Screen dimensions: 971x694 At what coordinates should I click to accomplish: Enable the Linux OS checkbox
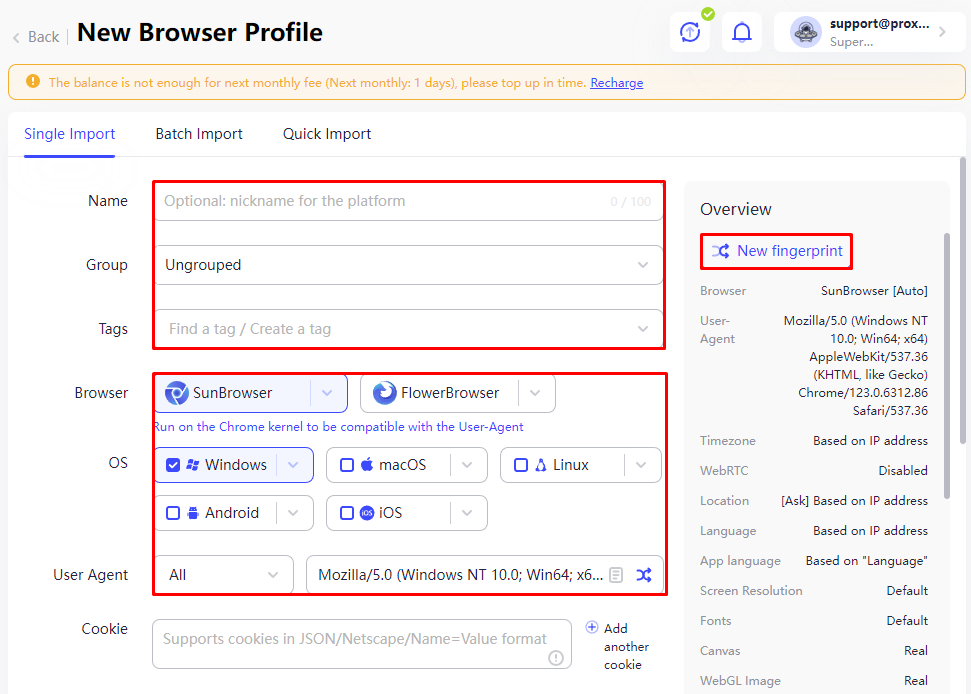click(521, 465)
